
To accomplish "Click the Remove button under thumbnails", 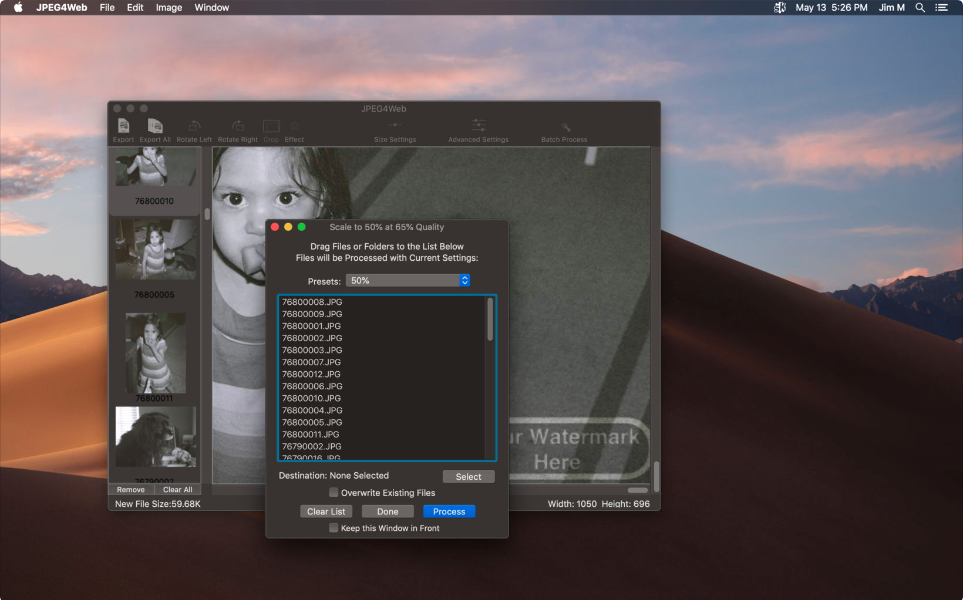I will (131, 490).
